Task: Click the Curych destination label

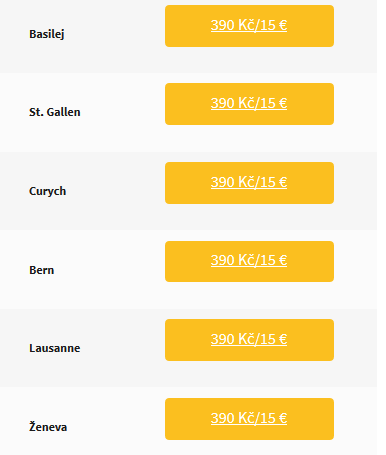Action: [x=48, y=191]
